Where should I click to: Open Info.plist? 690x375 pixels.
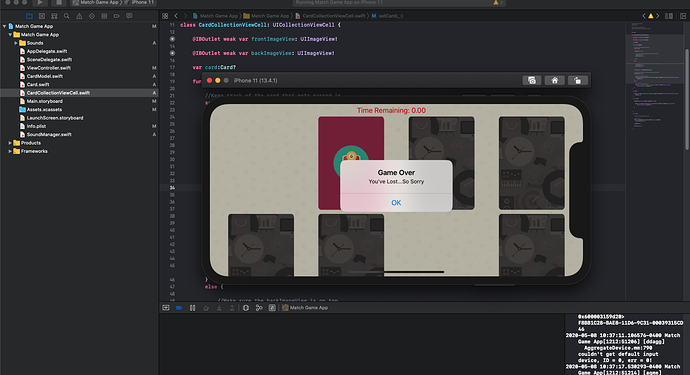pyautogui.click(x=36, y=126)
